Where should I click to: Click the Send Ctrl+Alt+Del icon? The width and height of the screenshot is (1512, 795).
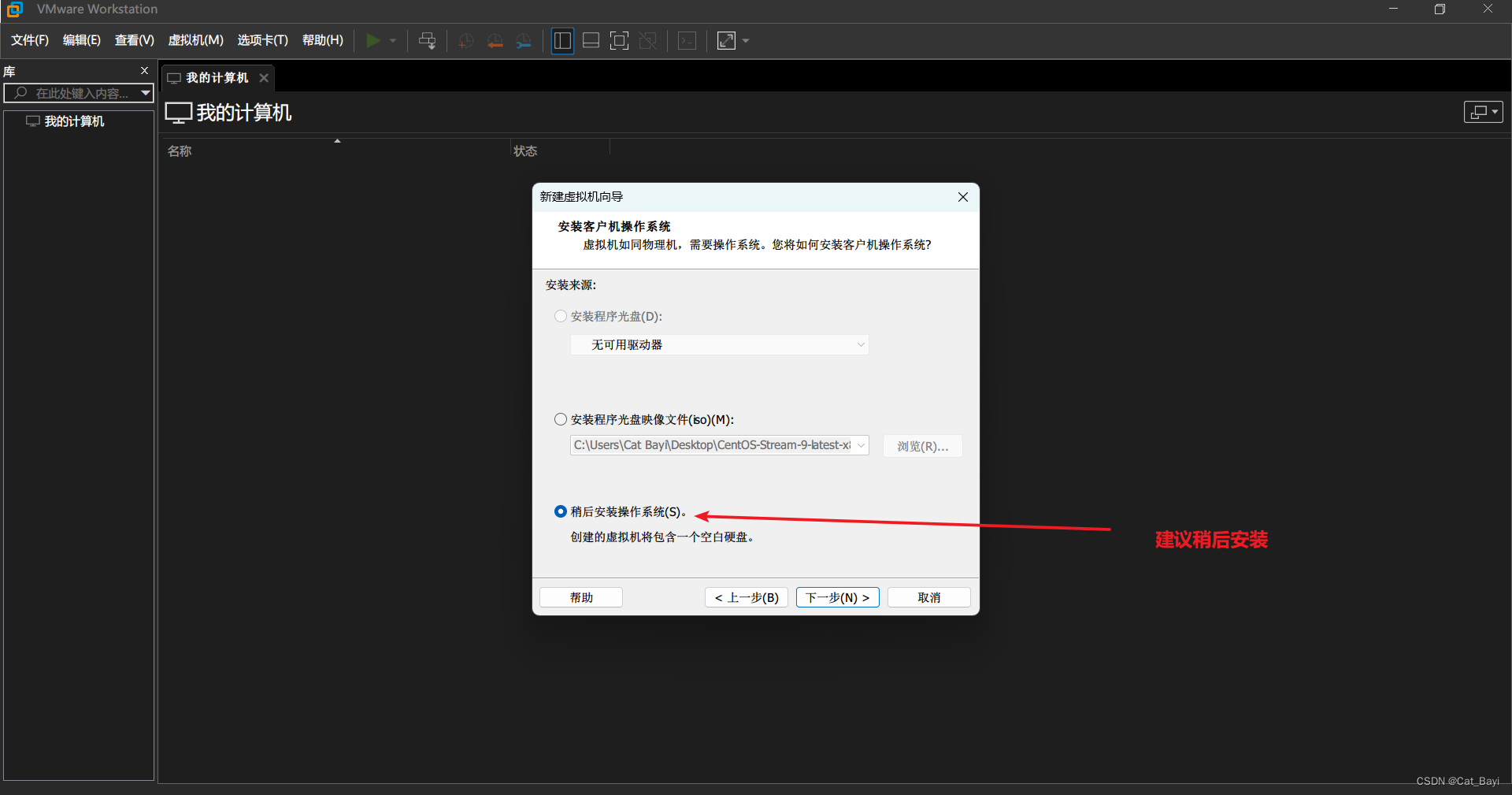(x=427, y=40)
